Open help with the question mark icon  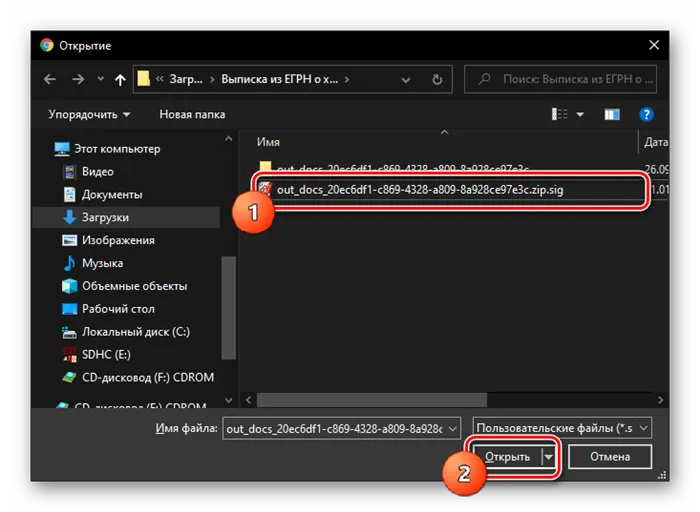point(646,115)
